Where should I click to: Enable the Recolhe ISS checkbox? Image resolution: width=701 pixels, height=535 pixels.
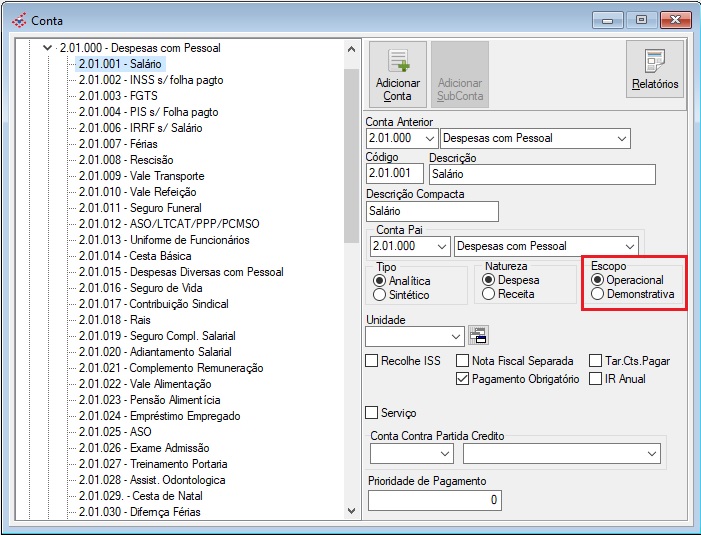click(x=373, y=361)
